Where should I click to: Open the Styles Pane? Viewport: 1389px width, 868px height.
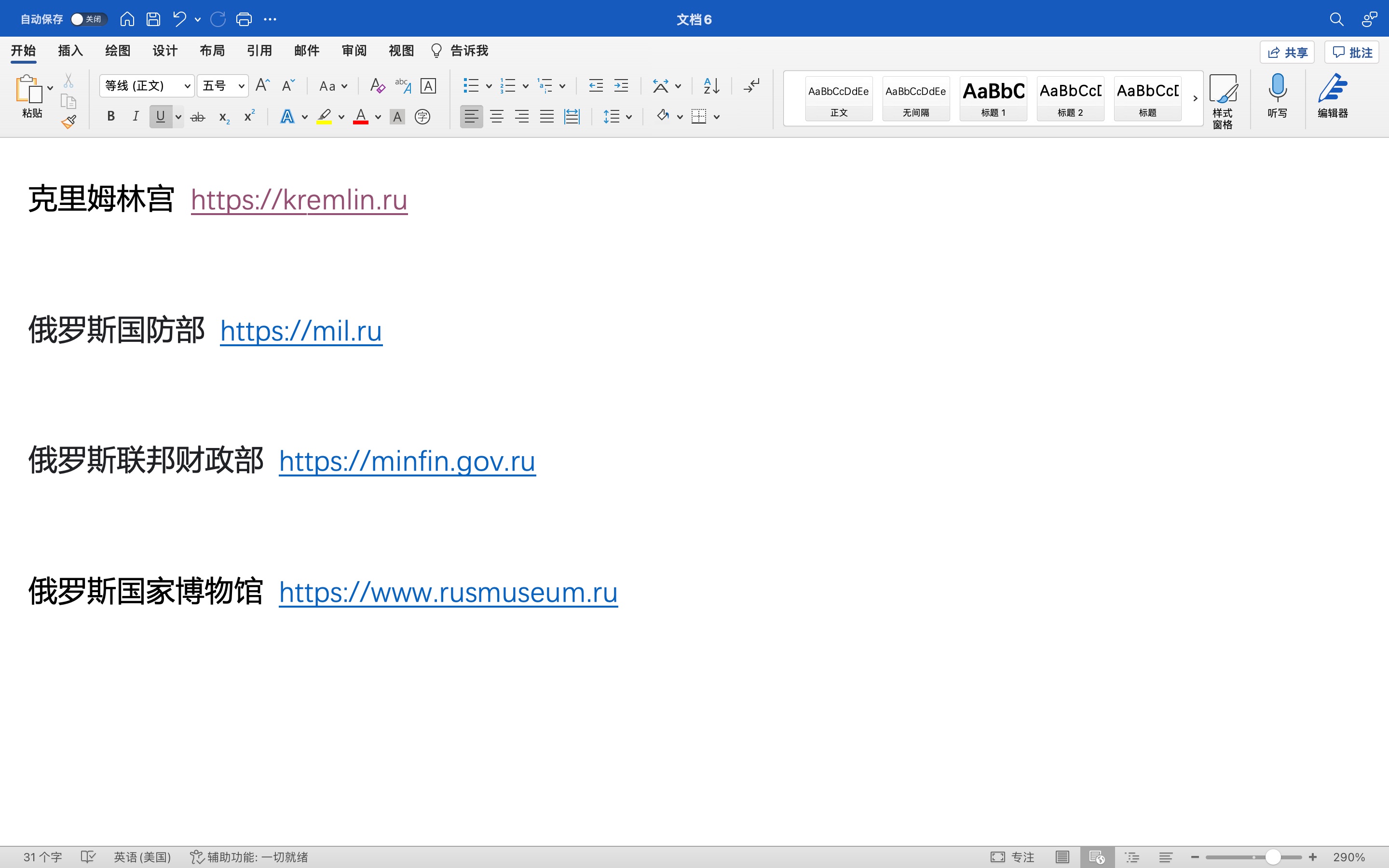pyautogui.click(x=1223, y=101)
